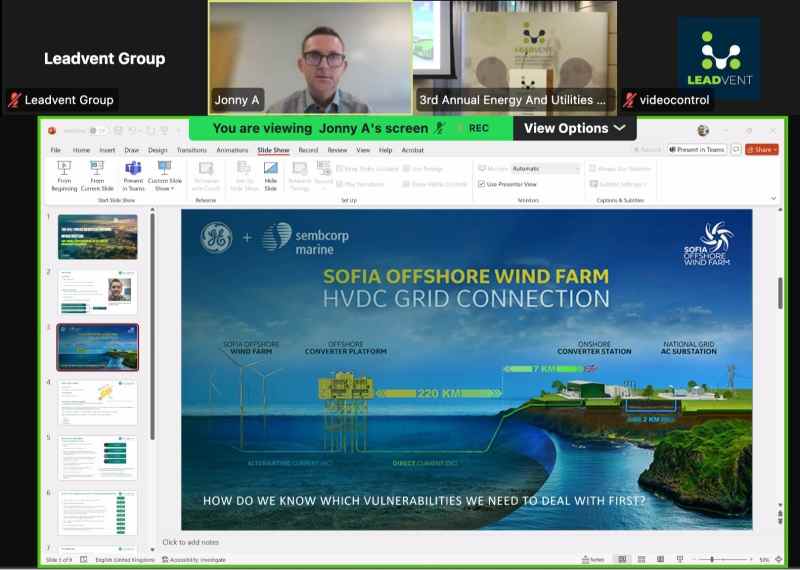Switch to Slide Sorter view icon

(641, 560)
